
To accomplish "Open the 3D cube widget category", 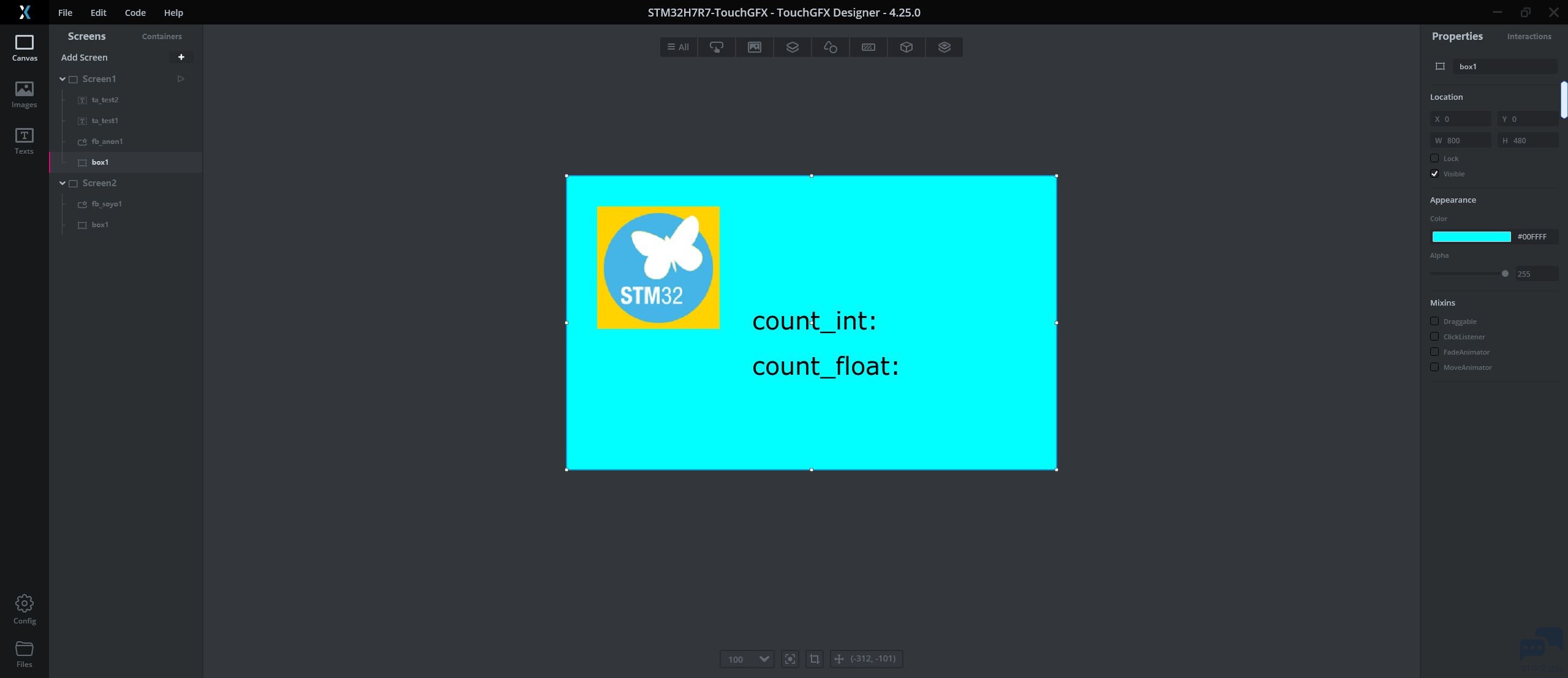I will [906, 47].
